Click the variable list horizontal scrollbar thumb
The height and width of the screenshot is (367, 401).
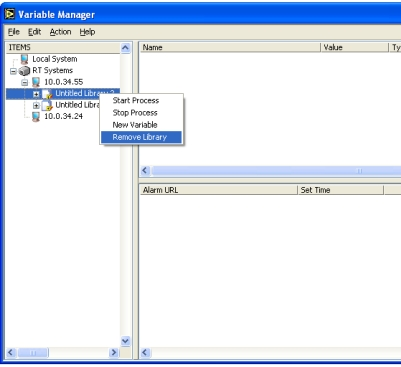pos(276,171)
